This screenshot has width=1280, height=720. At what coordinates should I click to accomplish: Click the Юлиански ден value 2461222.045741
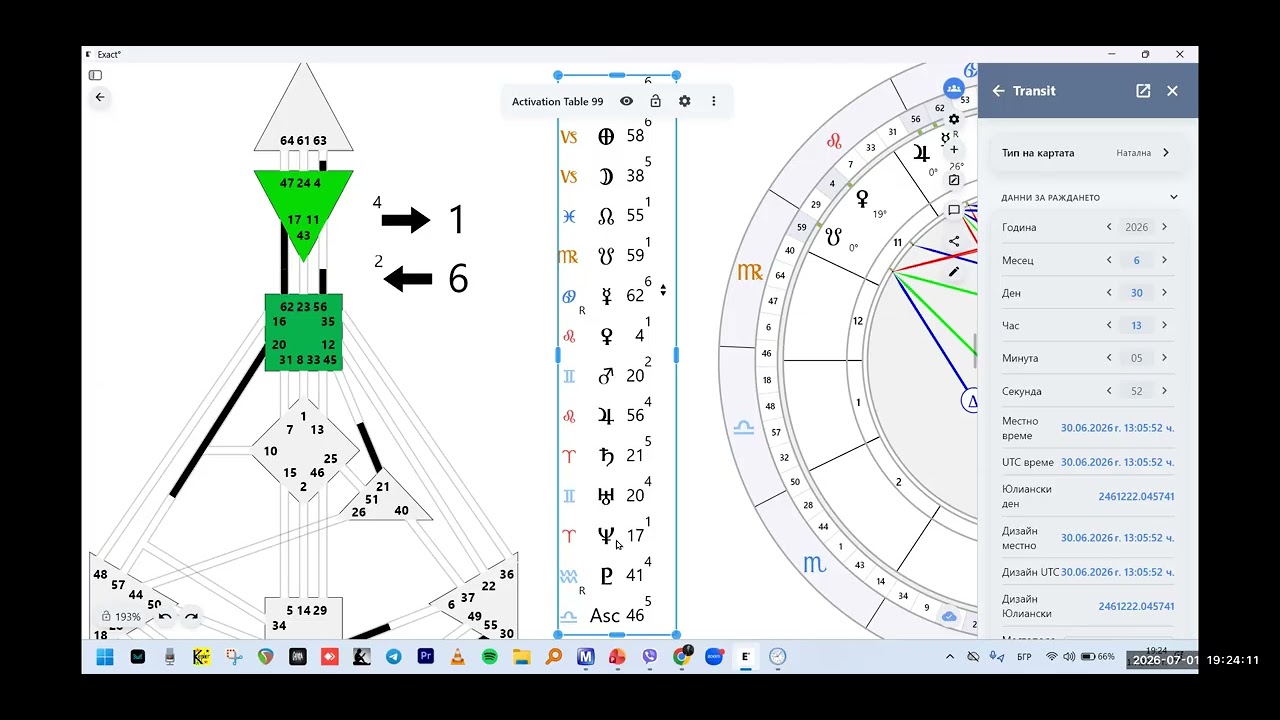(1136, 496)
